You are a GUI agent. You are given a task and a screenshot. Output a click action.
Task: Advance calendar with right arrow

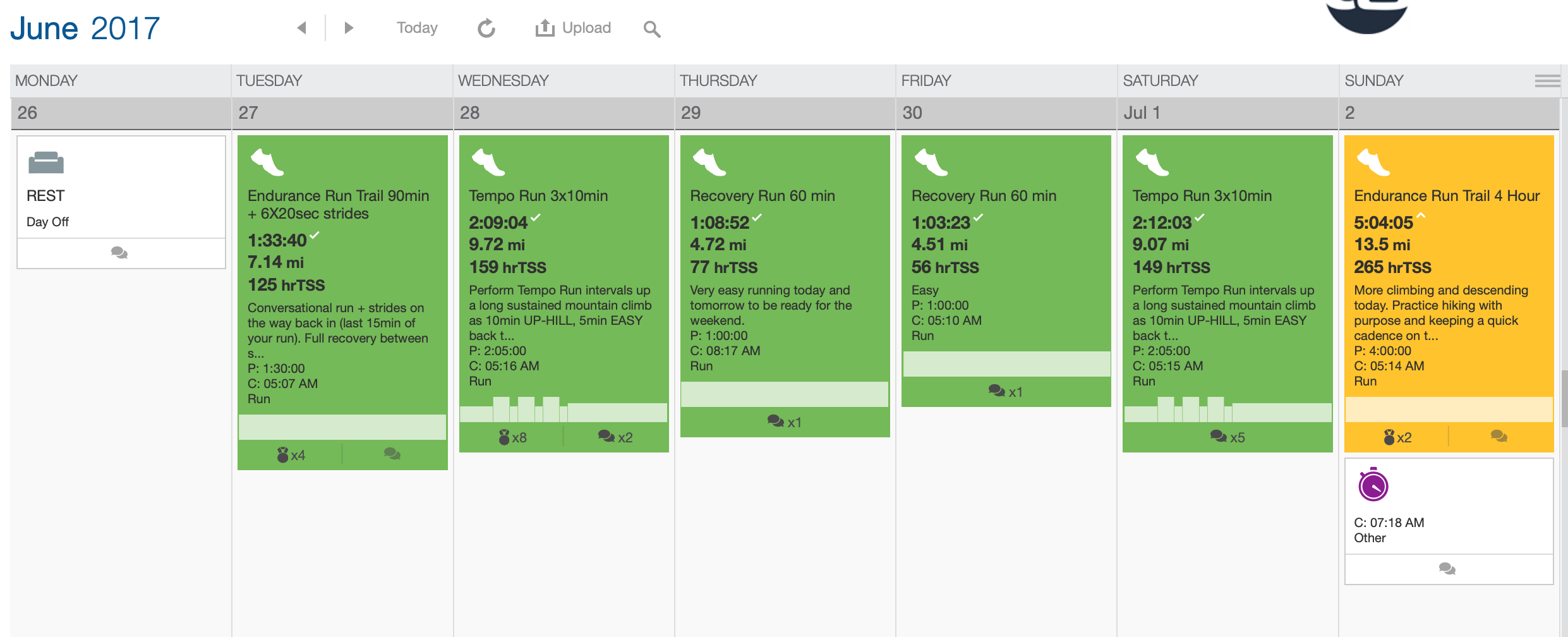point(348,28)
